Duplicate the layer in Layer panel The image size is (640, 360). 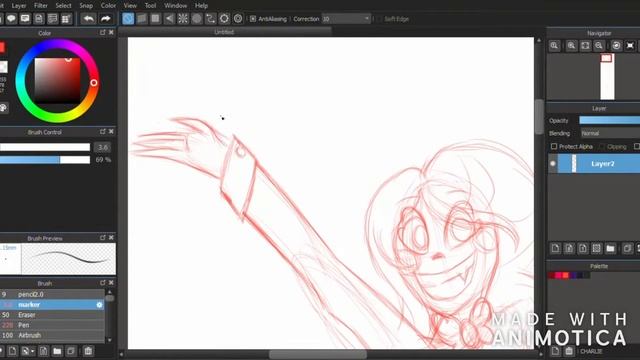click(628, 248)
